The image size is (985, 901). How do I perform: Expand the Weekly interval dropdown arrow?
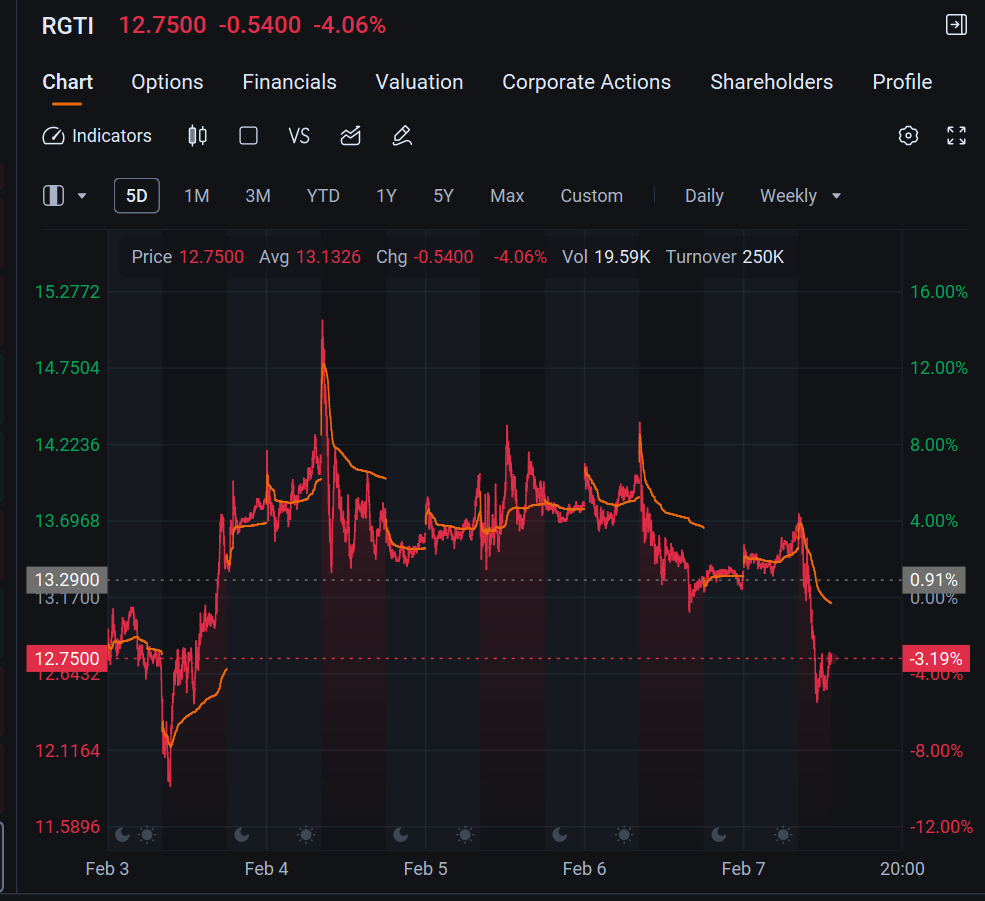point(836,196)
